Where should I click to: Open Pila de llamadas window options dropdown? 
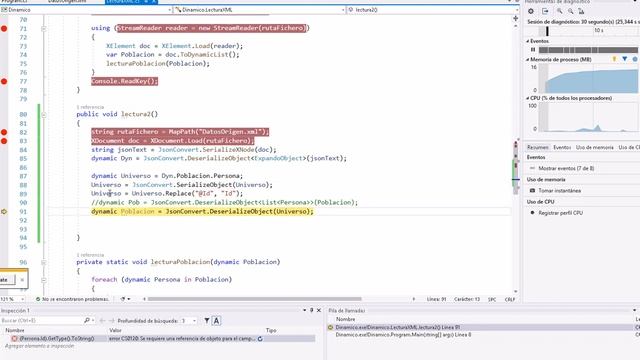634,311
